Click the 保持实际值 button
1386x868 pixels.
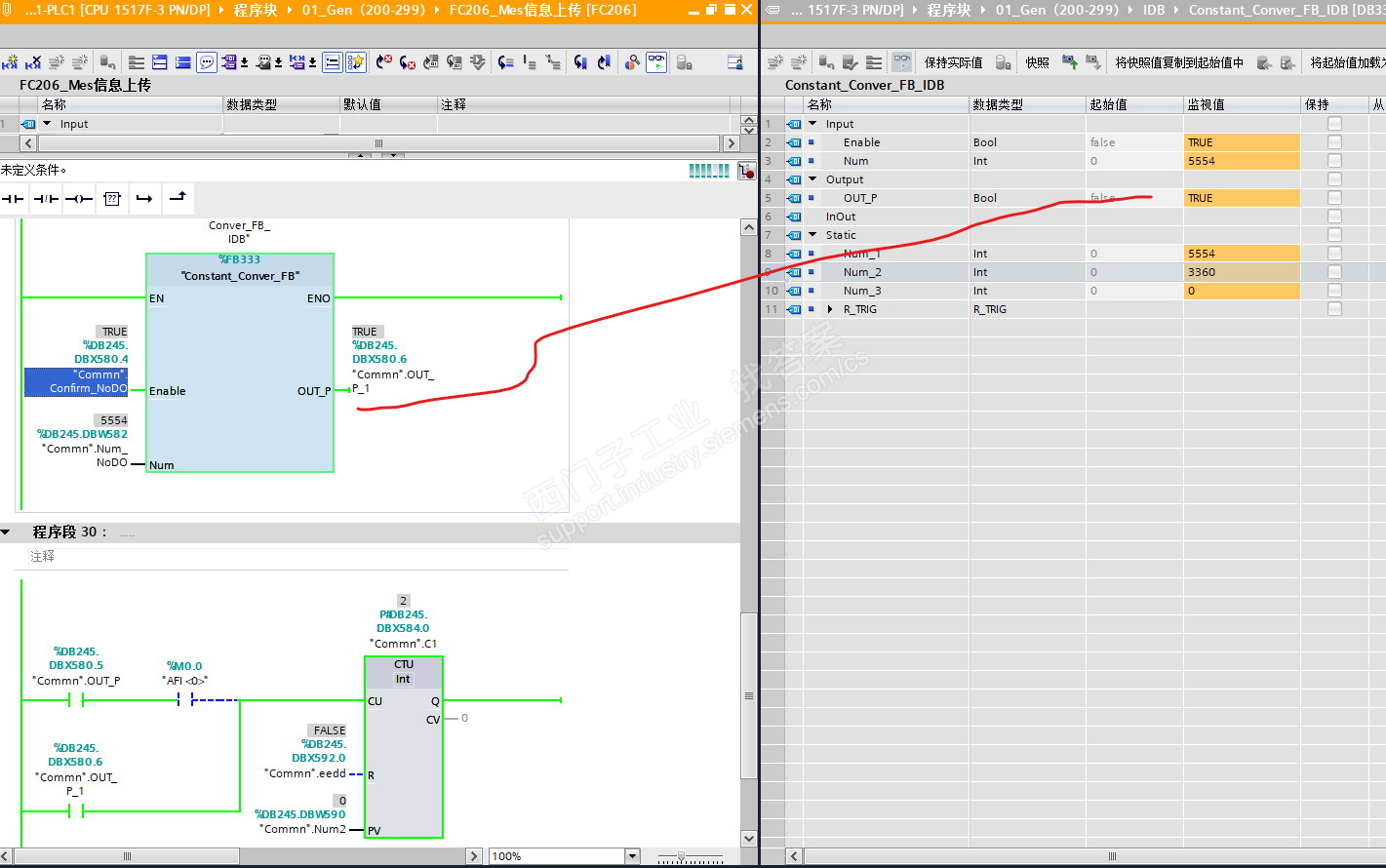(x=953, y=62)
